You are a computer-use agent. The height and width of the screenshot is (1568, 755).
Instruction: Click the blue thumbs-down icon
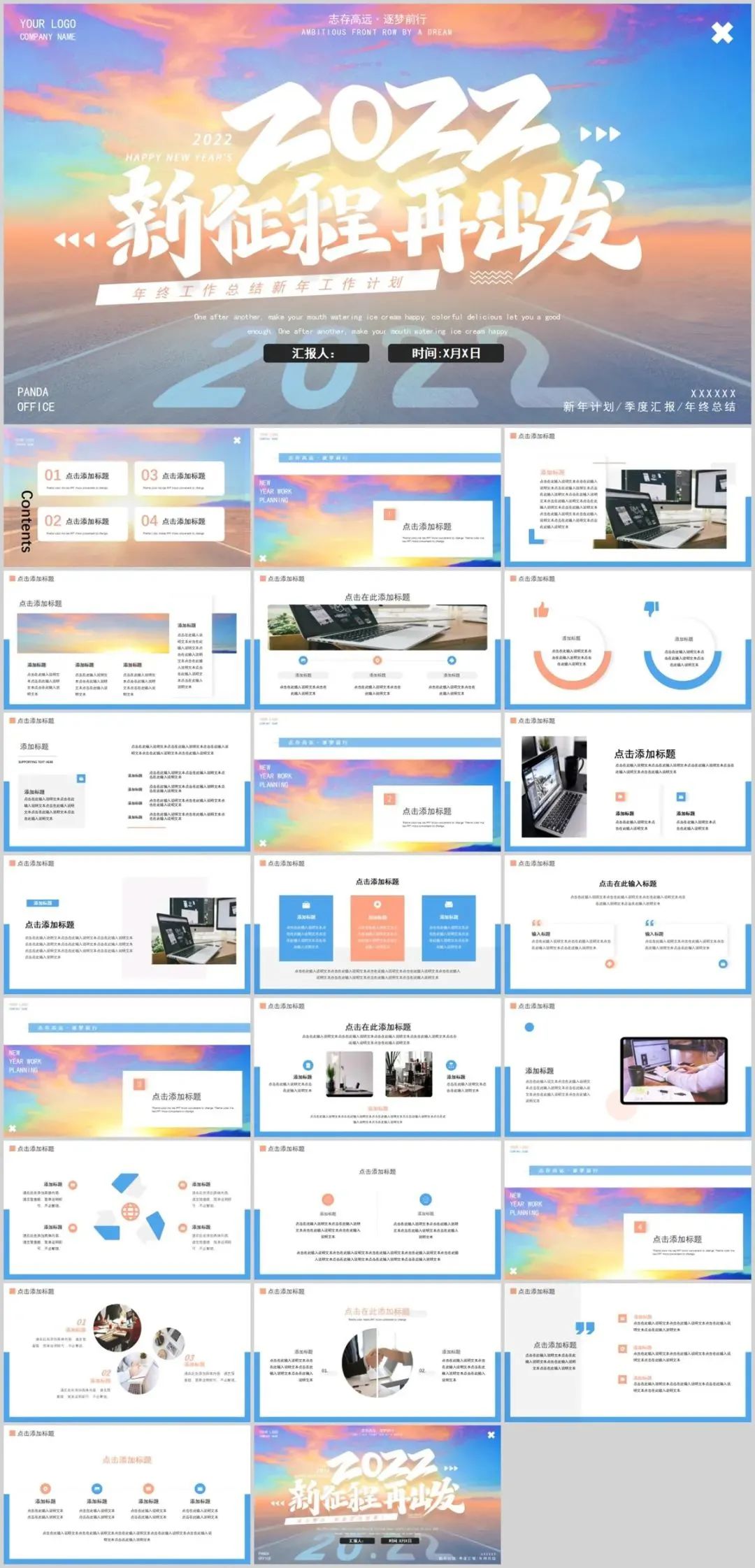pyautogui.click(x=652, y=608)
